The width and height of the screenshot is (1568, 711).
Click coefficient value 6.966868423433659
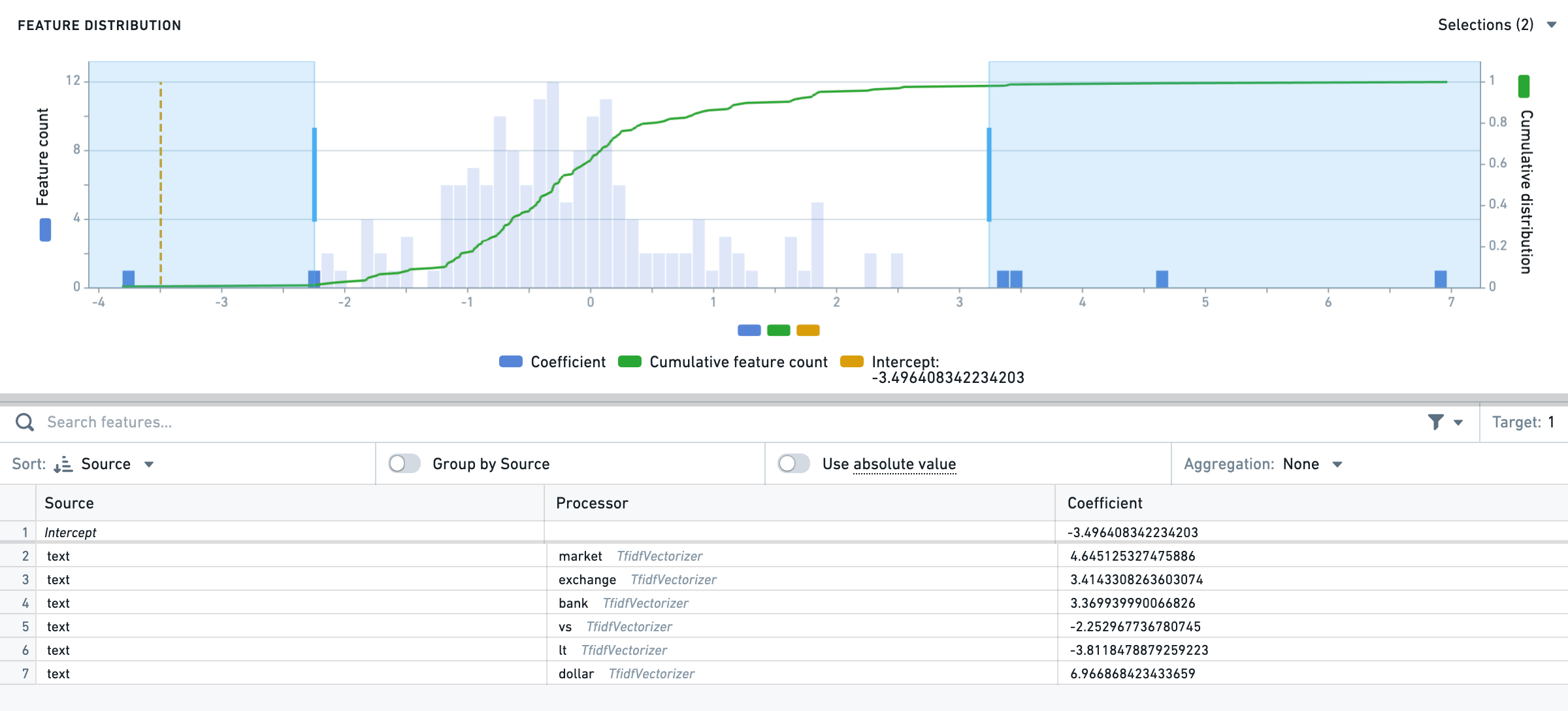coord(1132,674)
